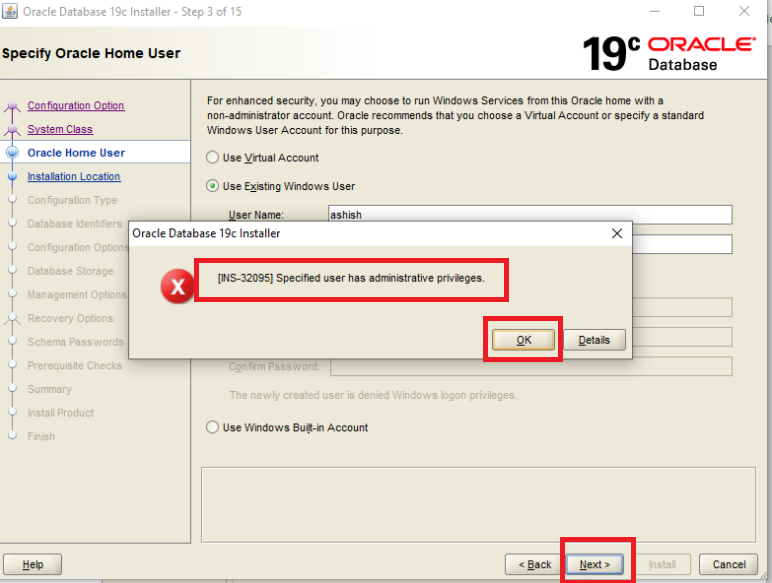772x583 pixels.
Task: Click the Finish step label
Action: coord(41,436)
